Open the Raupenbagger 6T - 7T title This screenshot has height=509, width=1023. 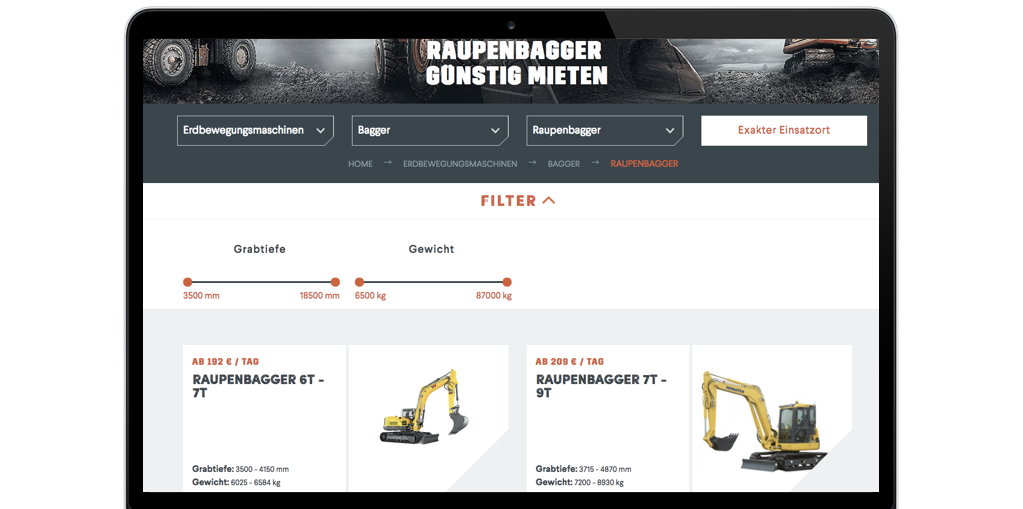point(258,386)
